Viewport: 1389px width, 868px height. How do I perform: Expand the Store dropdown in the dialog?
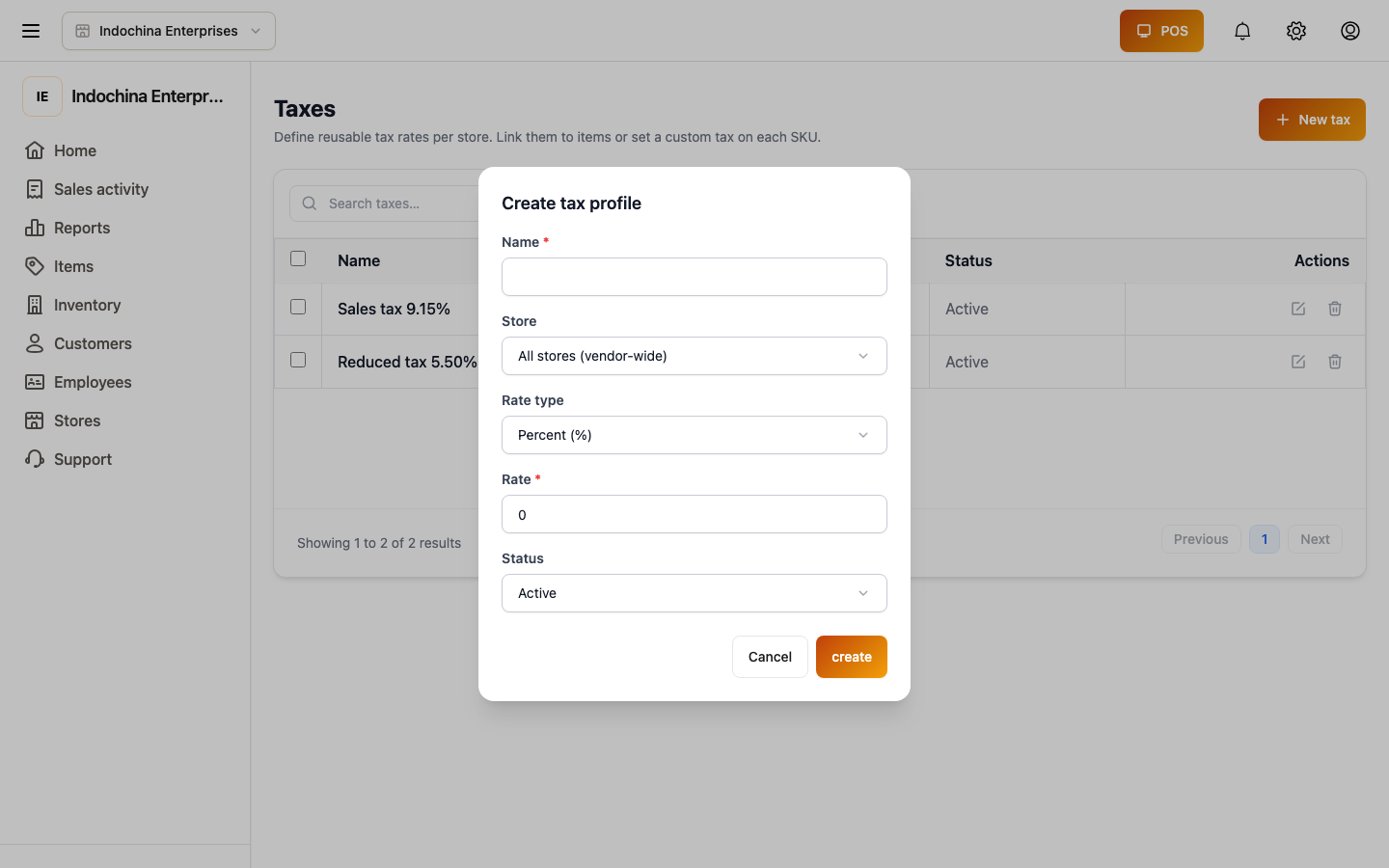click(694, 356)
